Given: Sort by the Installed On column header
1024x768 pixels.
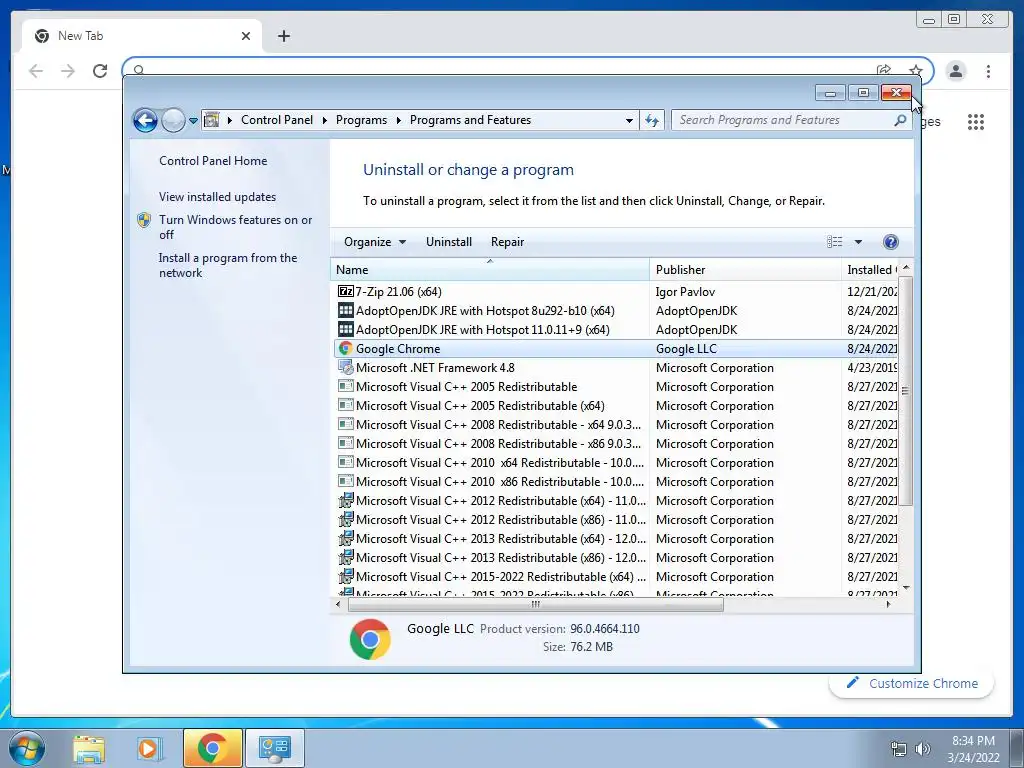Looking at the screenshot, I should (870, 270).
